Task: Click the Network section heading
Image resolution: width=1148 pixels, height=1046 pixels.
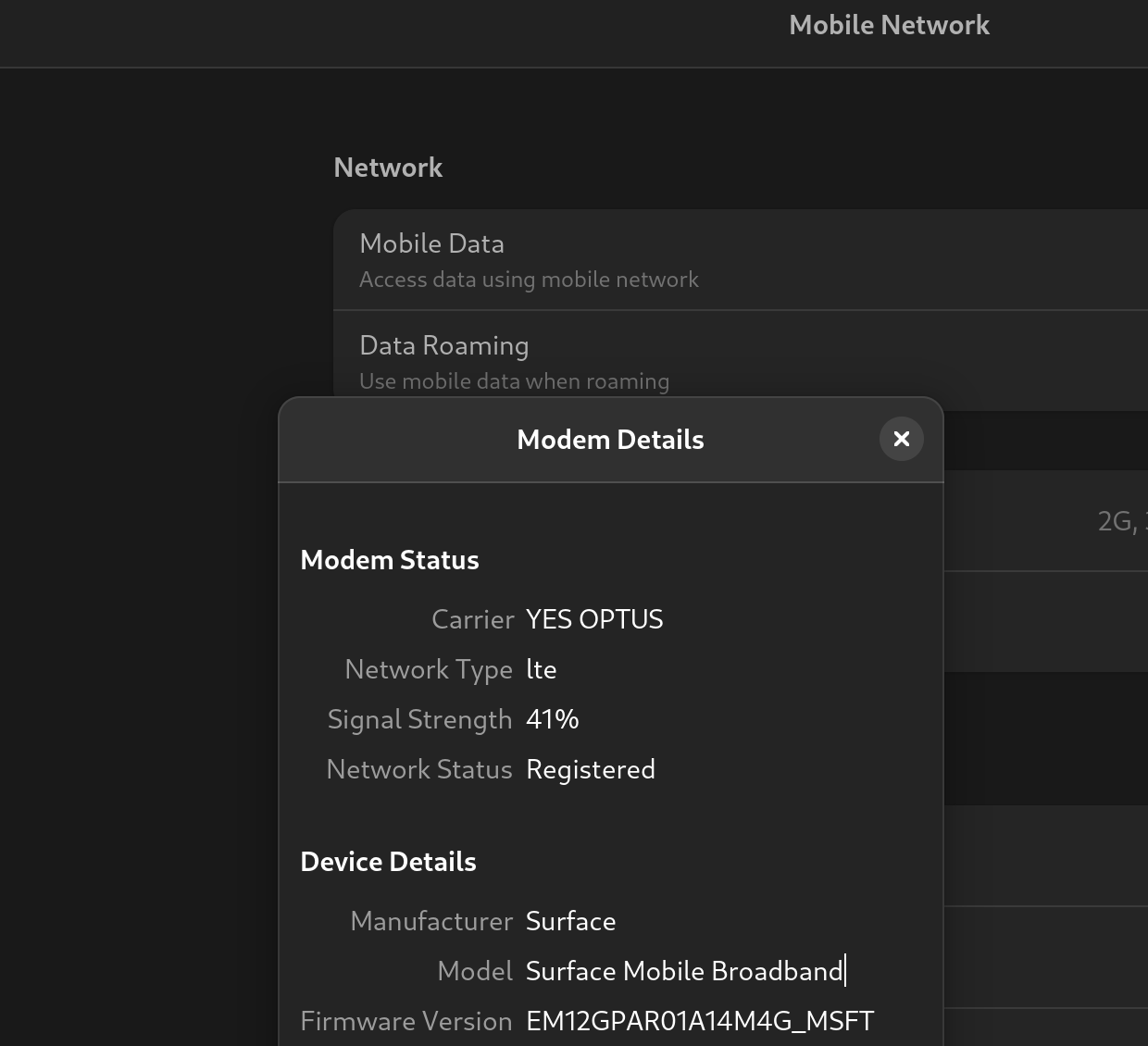Action: pos(388,168)
